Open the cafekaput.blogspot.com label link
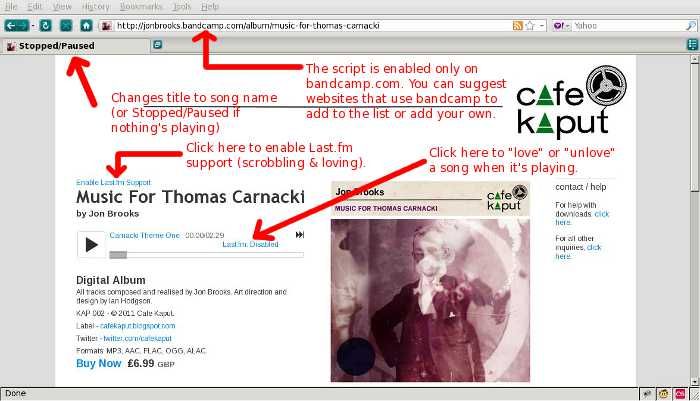The image size is (700, 401). coord(138,326)
